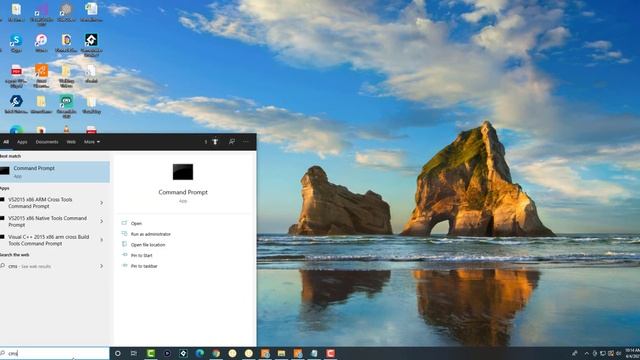Open the red PDF file on desktop
640x360 pixels.
16,76
